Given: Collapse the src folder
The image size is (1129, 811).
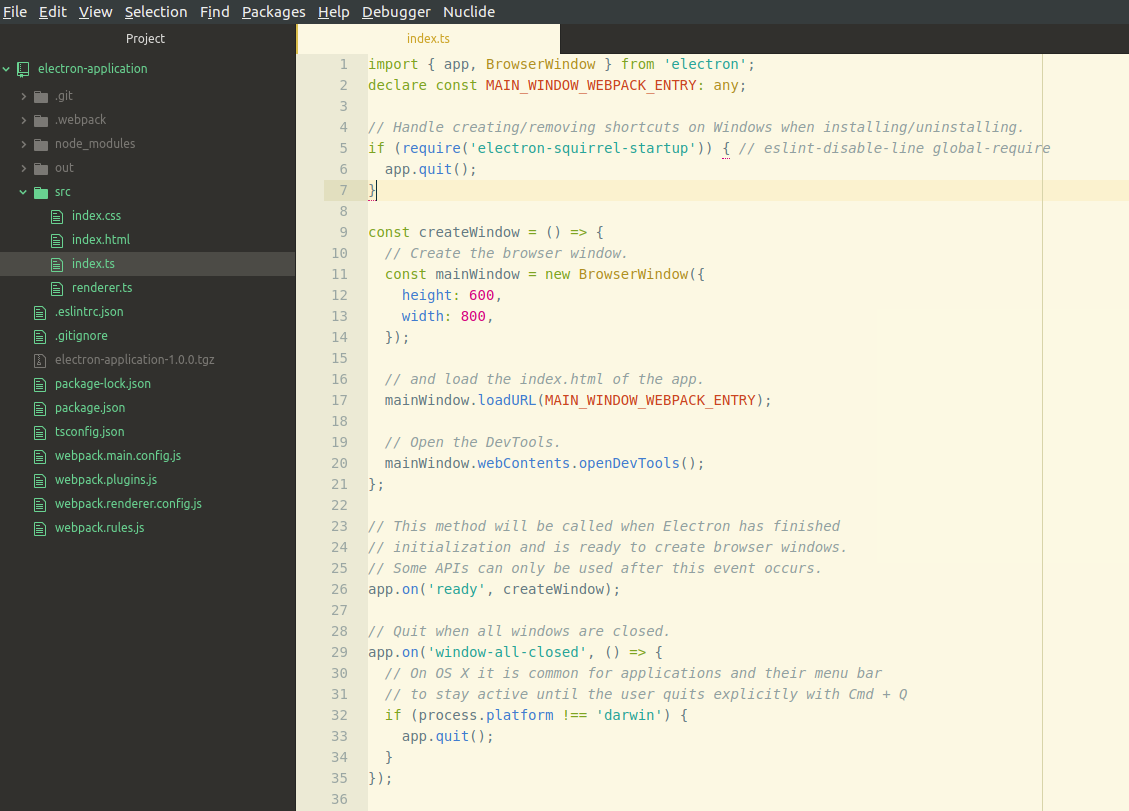Looking at the screenshot, I should click(24, 191).
